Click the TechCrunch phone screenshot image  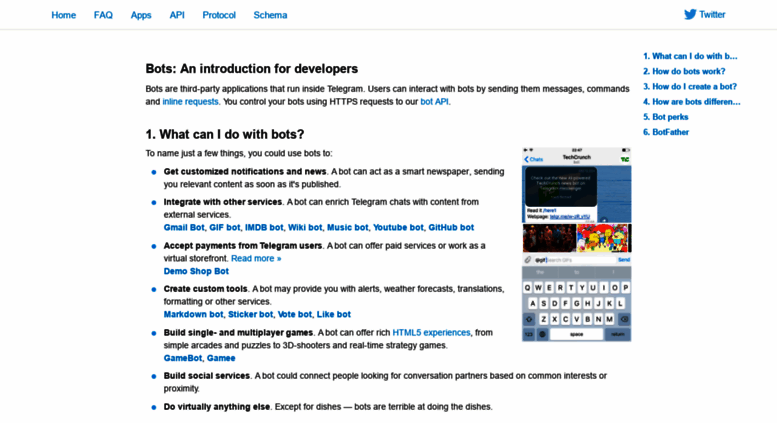576,244
